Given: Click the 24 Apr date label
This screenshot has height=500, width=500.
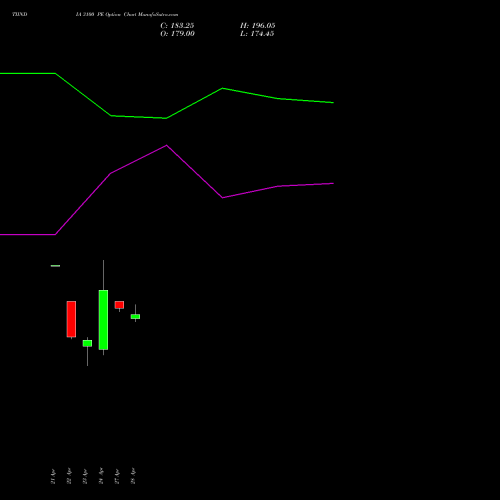Looking at the screenshot, I should coord(101,476).
